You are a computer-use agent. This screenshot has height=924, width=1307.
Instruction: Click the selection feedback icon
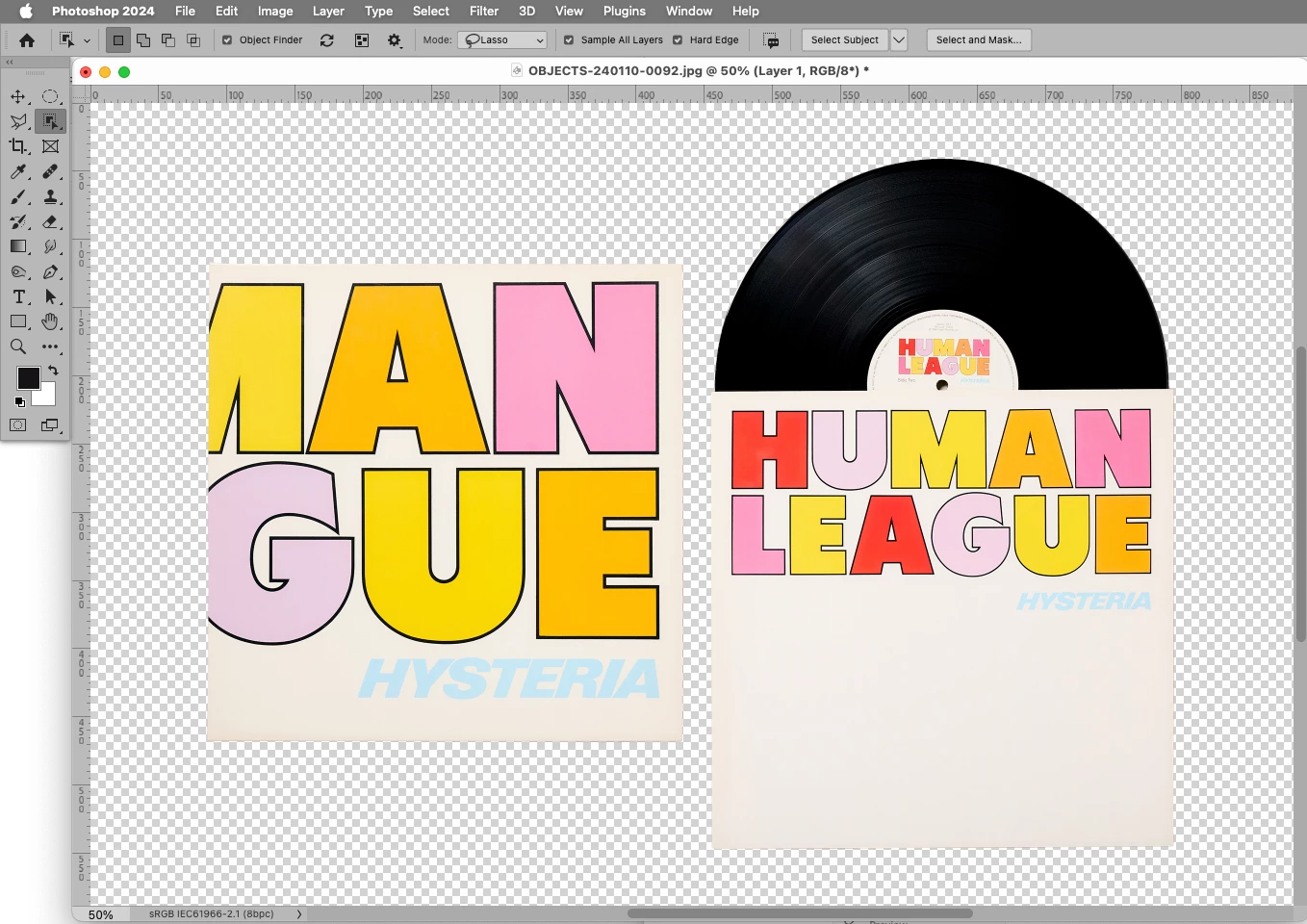point(771,40)
